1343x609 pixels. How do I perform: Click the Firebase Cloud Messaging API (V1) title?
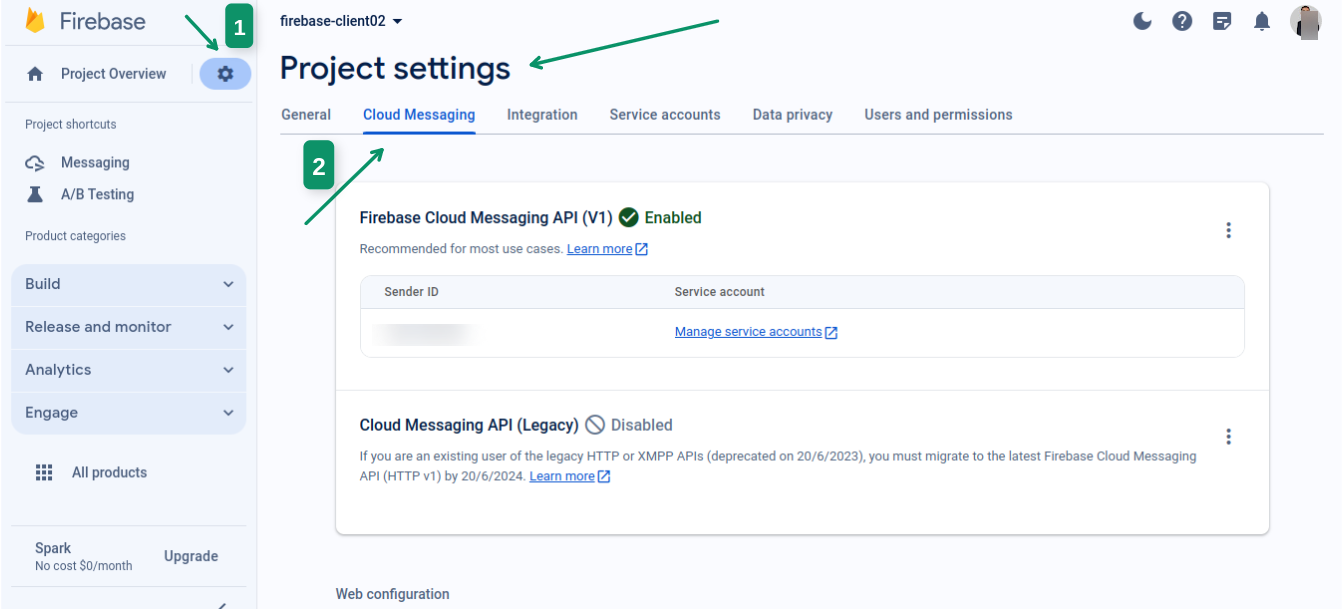coord(486,218)
